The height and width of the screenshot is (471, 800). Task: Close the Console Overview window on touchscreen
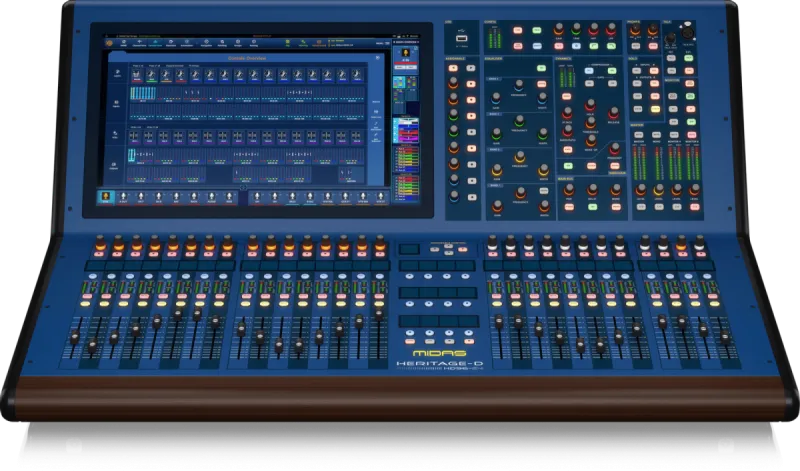coord(378,58)
